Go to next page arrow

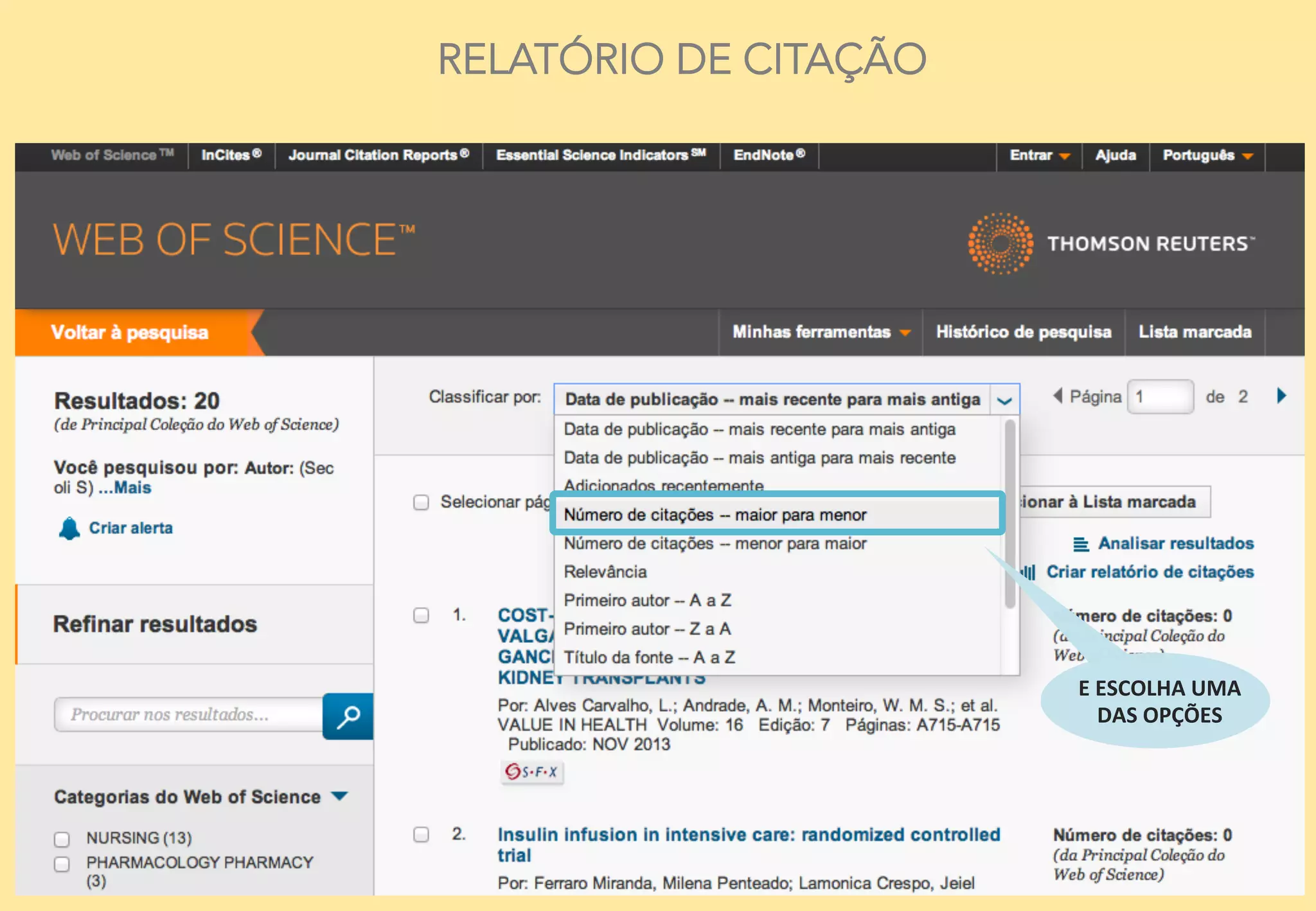pos(1281,396)
